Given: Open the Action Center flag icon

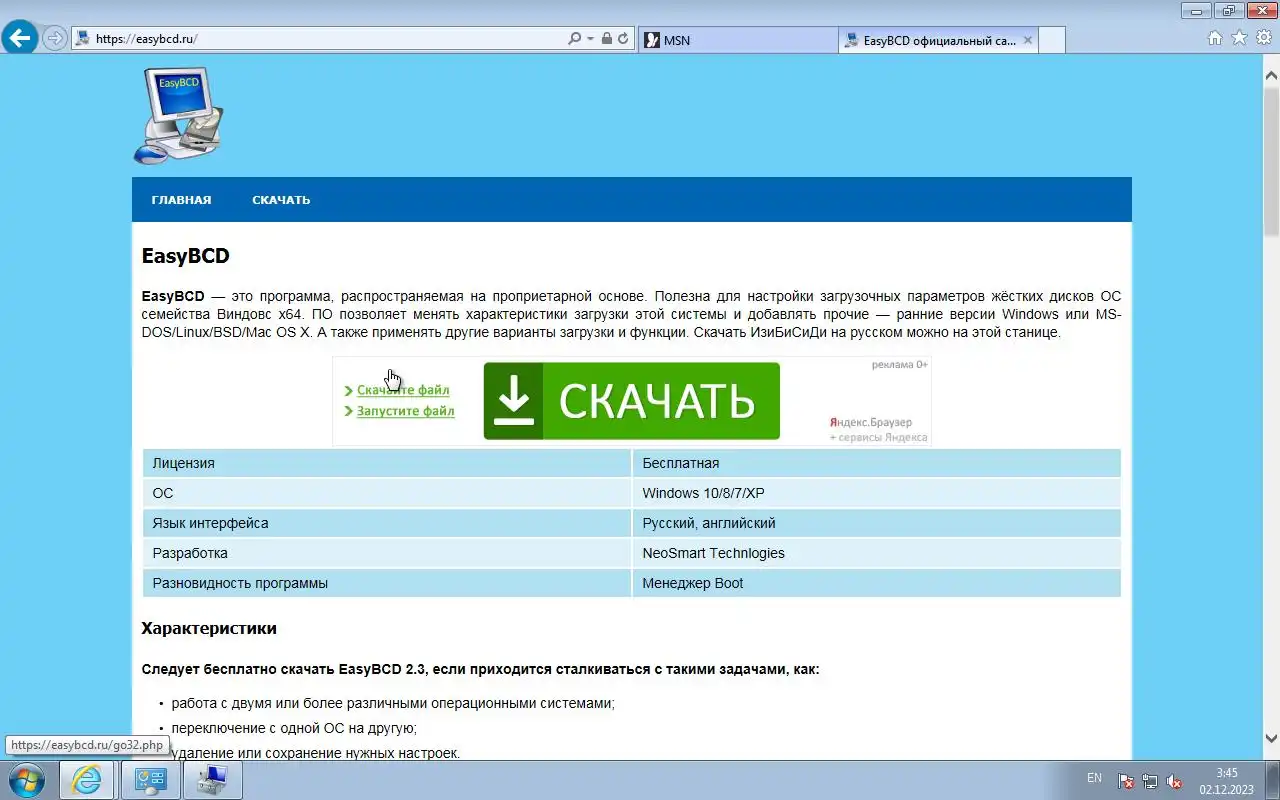Looking at the screenshot, I should (x=1126, y=781).
